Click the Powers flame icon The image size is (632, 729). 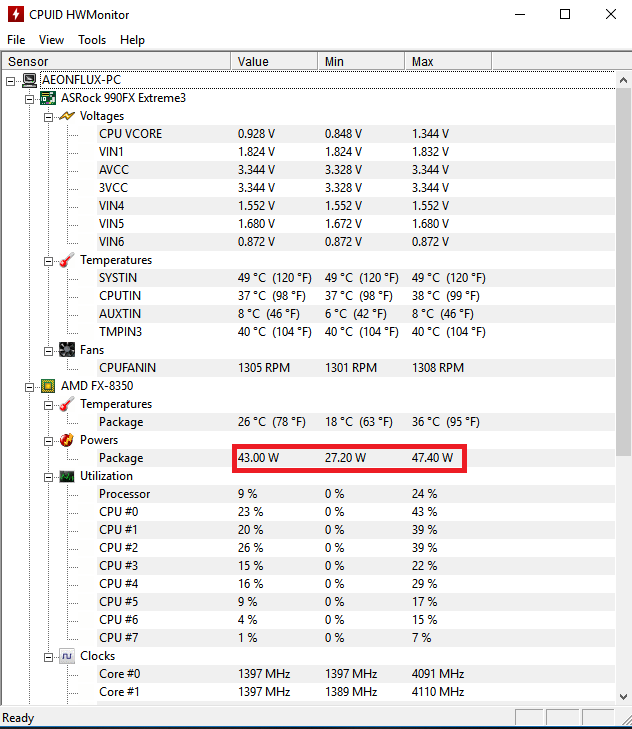click(67, 440)
